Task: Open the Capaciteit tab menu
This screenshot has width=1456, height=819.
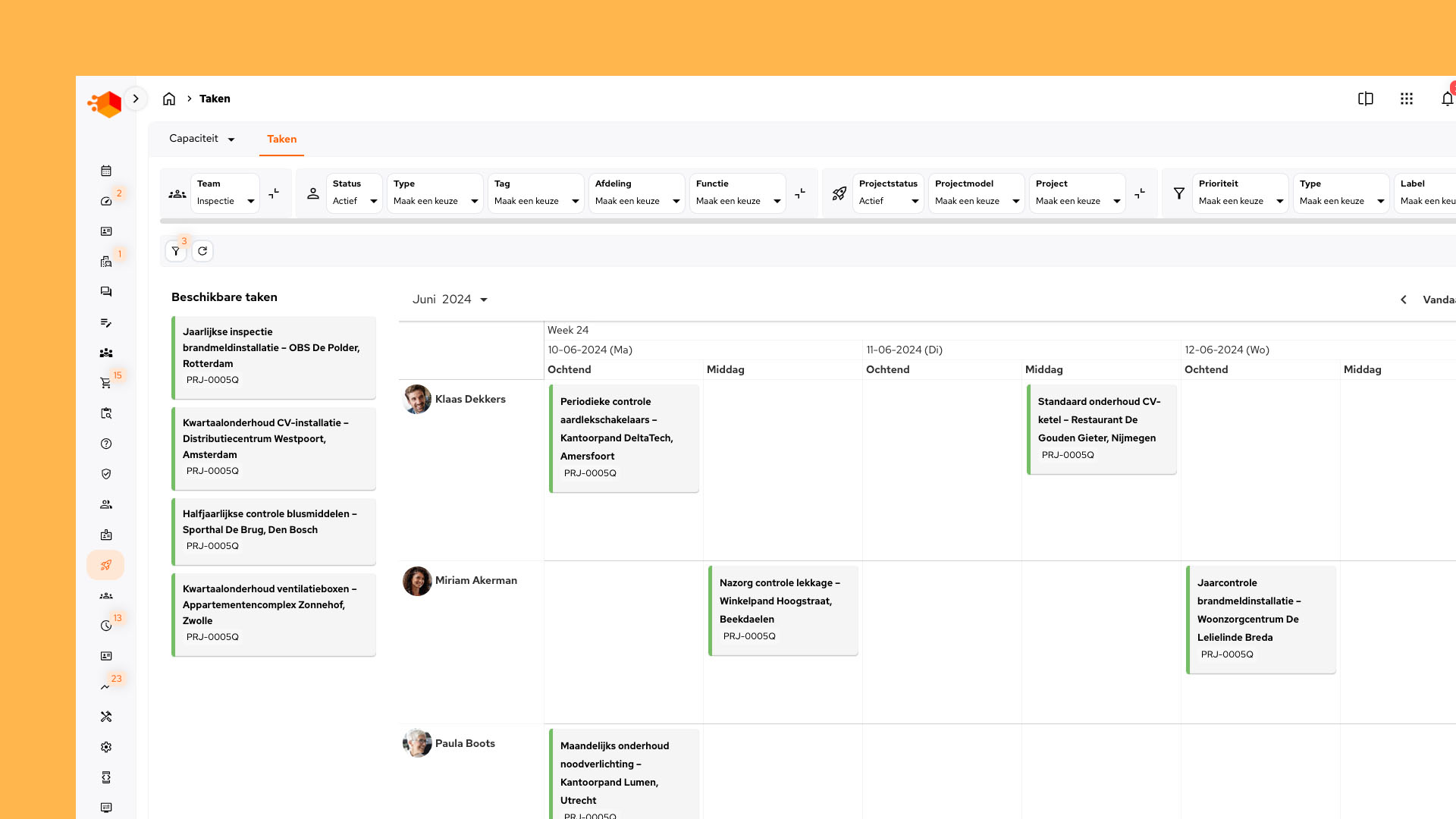Action: click(202, 139)
